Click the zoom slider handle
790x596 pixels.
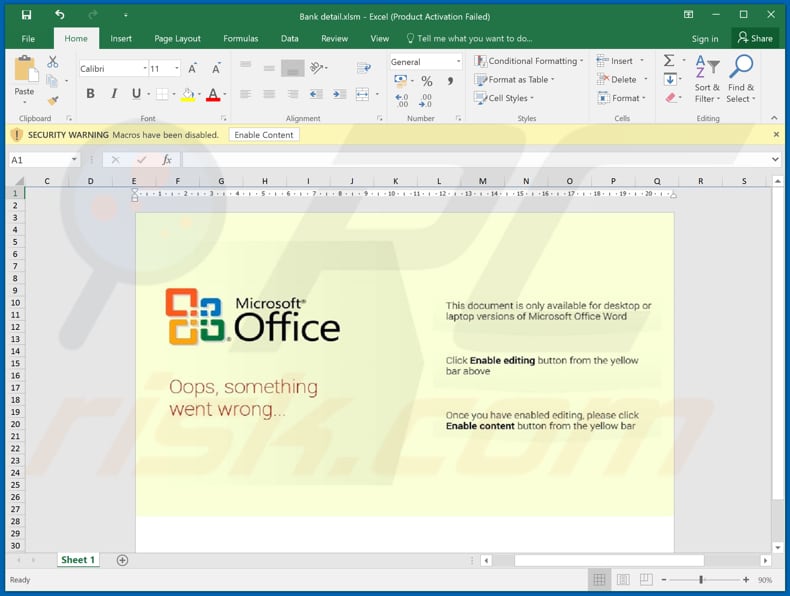(701, 580)
